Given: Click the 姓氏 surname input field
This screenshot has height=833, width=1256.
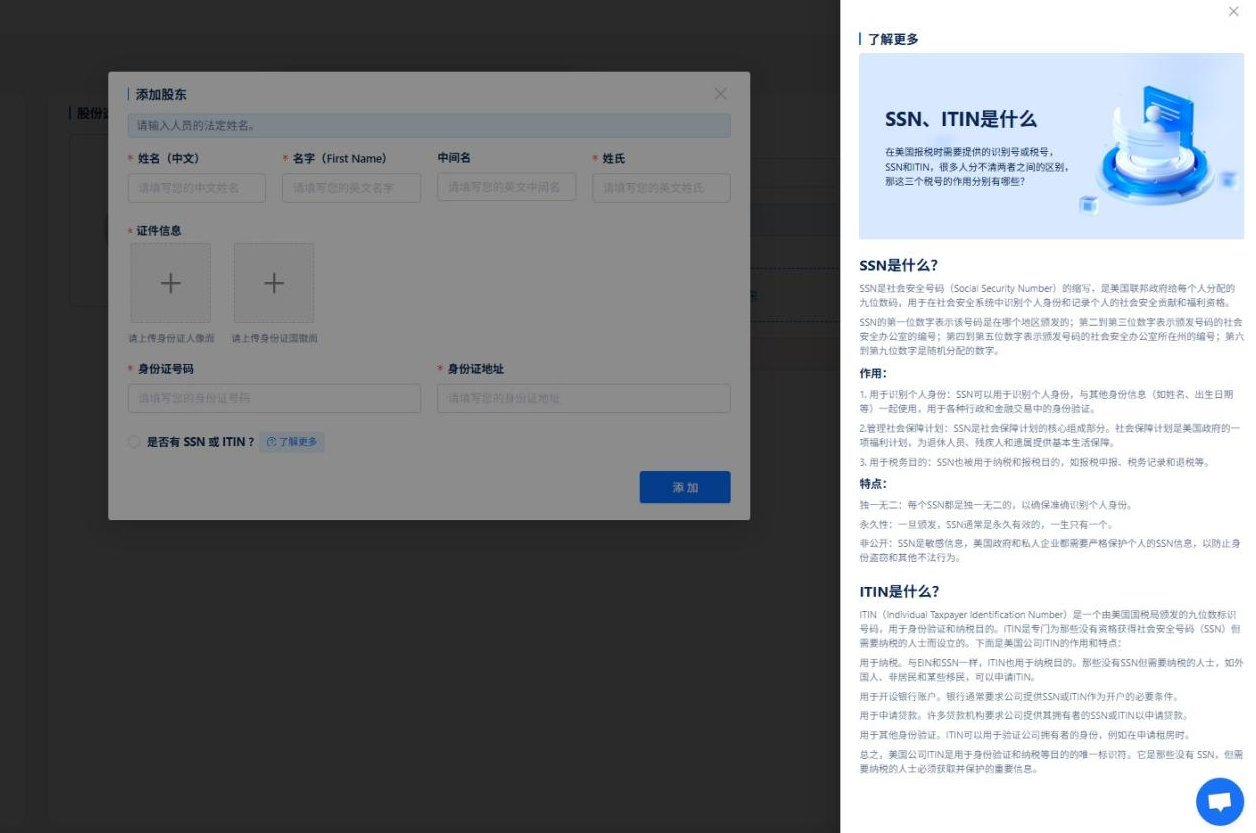Looking at the screenshot, I should (661, 187).
